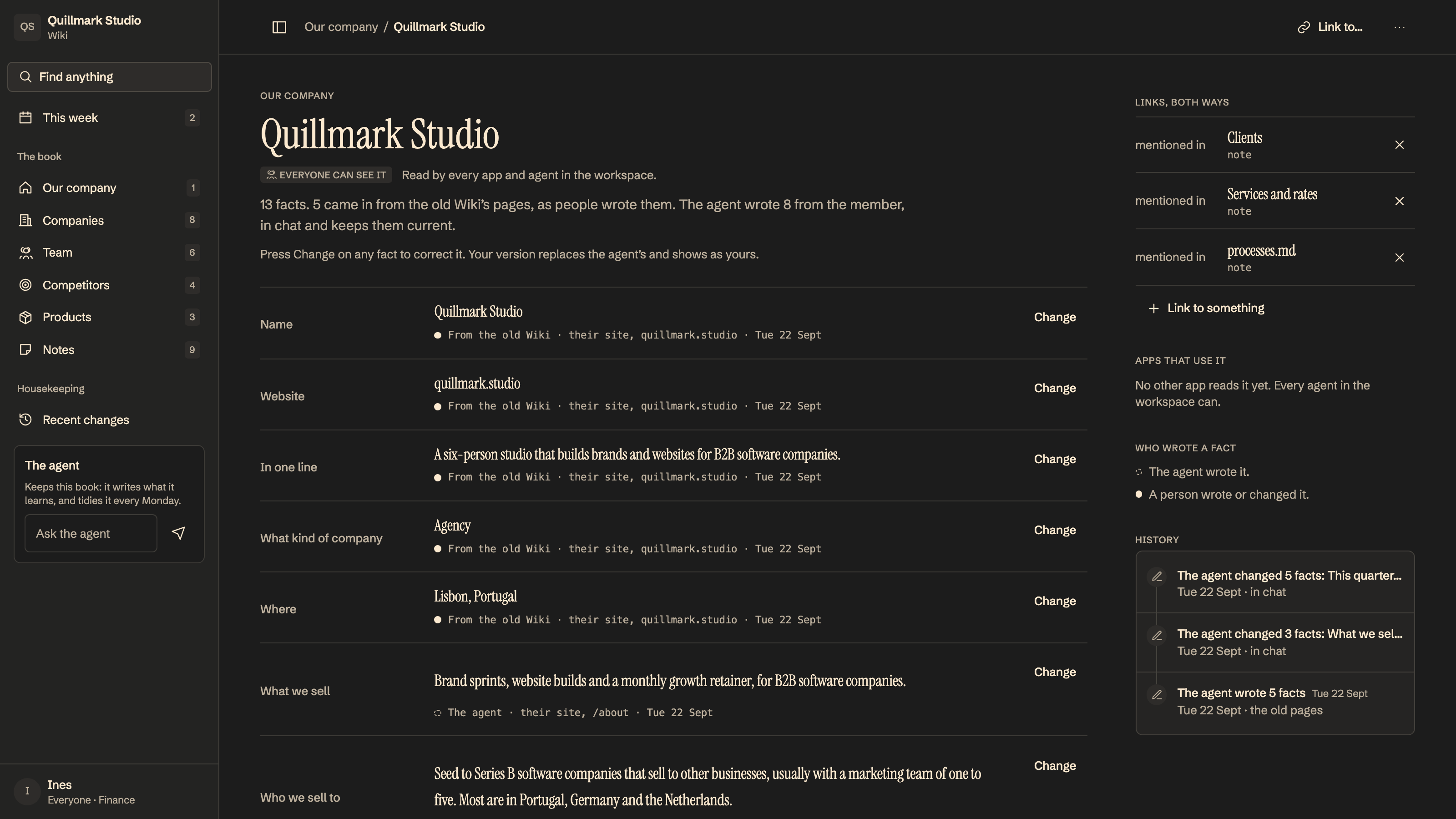Click the Find anything search field

tap(110, 77)
